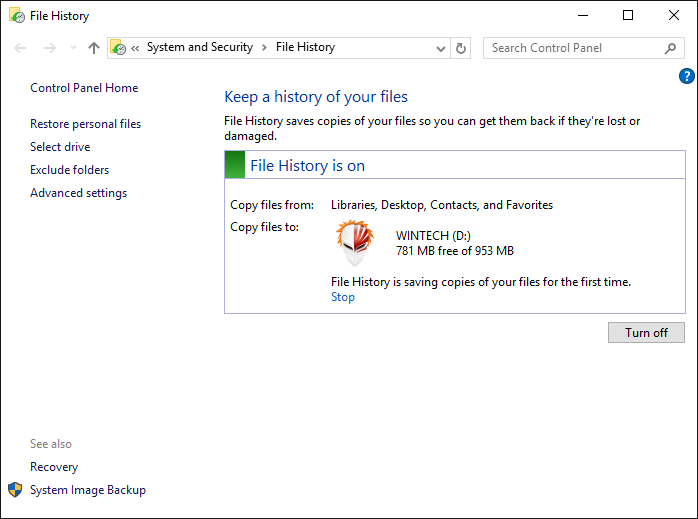This screenshot has width=698, height=519.
Task: Minimize the File History window
Action: (x=583, y=16)
